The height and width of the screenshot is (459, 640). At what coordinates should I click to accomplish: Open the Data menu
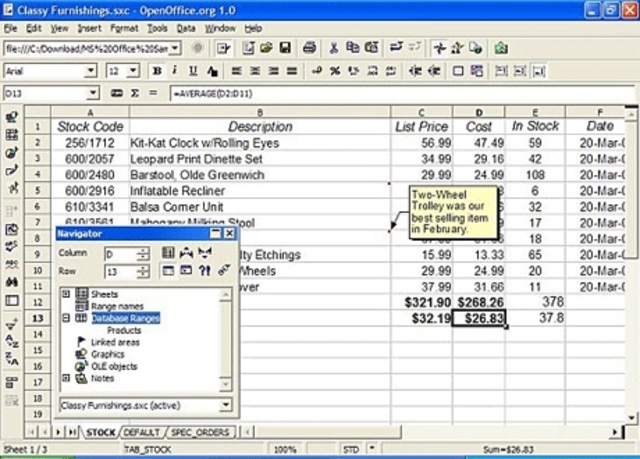[186, 28]
